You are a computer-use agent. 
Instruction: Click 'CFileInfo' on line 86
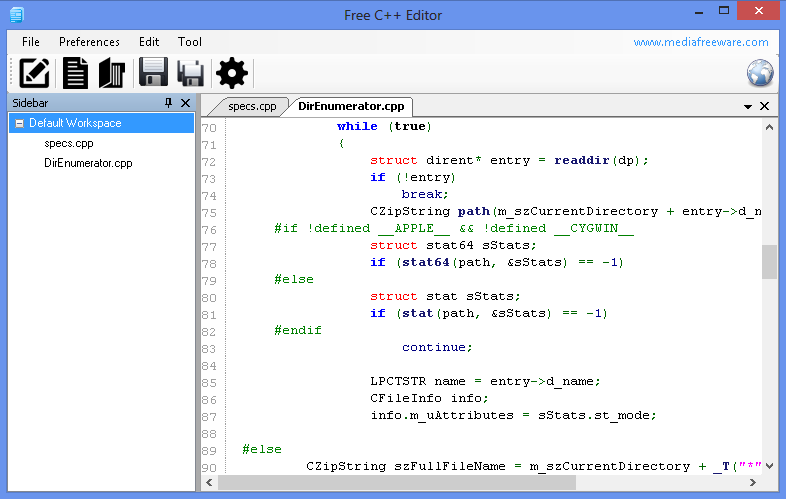coord(406,399)
